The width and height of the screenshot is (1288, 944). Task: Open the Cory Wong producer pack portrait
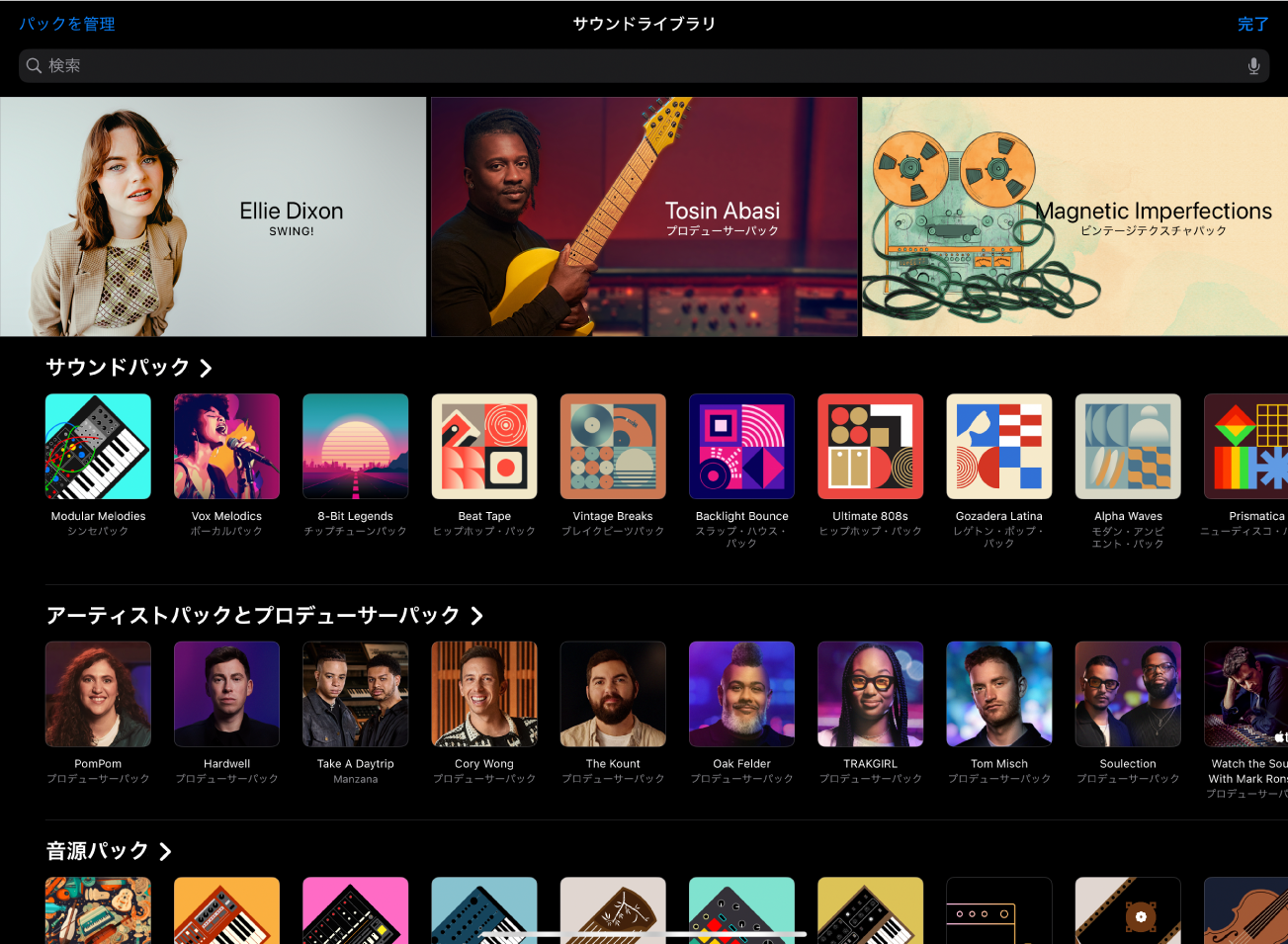click(484, 694)
